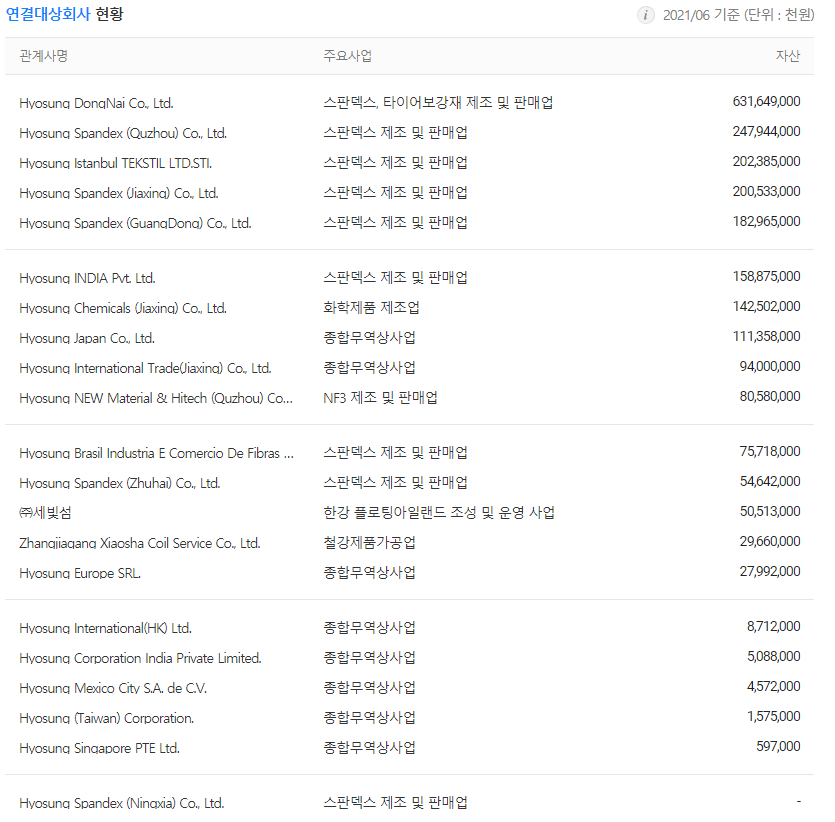Click asset value 182,965,000
The image size is (835, 822).
click(x=766, y=221)
